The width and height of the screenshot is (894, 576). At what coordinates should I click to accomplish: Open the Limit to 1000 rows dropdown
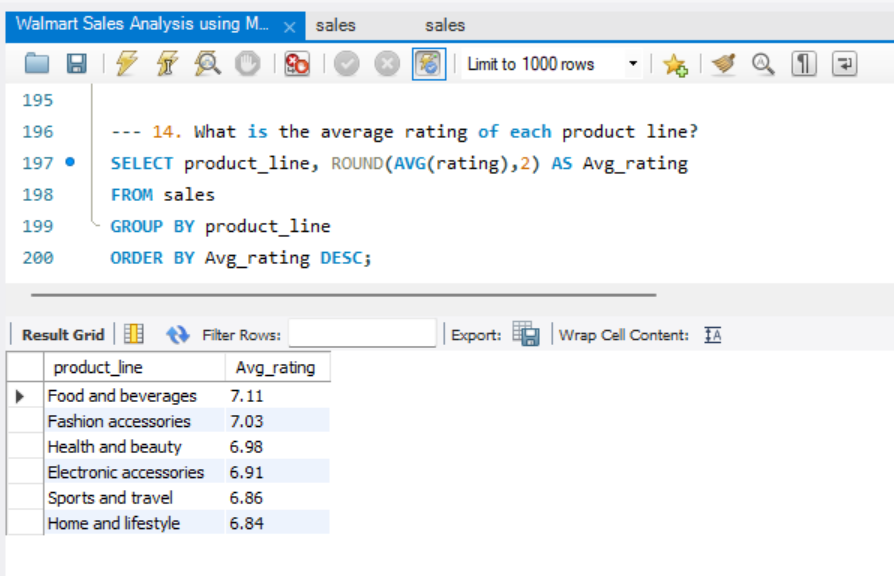pyautogui.click(x=632, y=63)
